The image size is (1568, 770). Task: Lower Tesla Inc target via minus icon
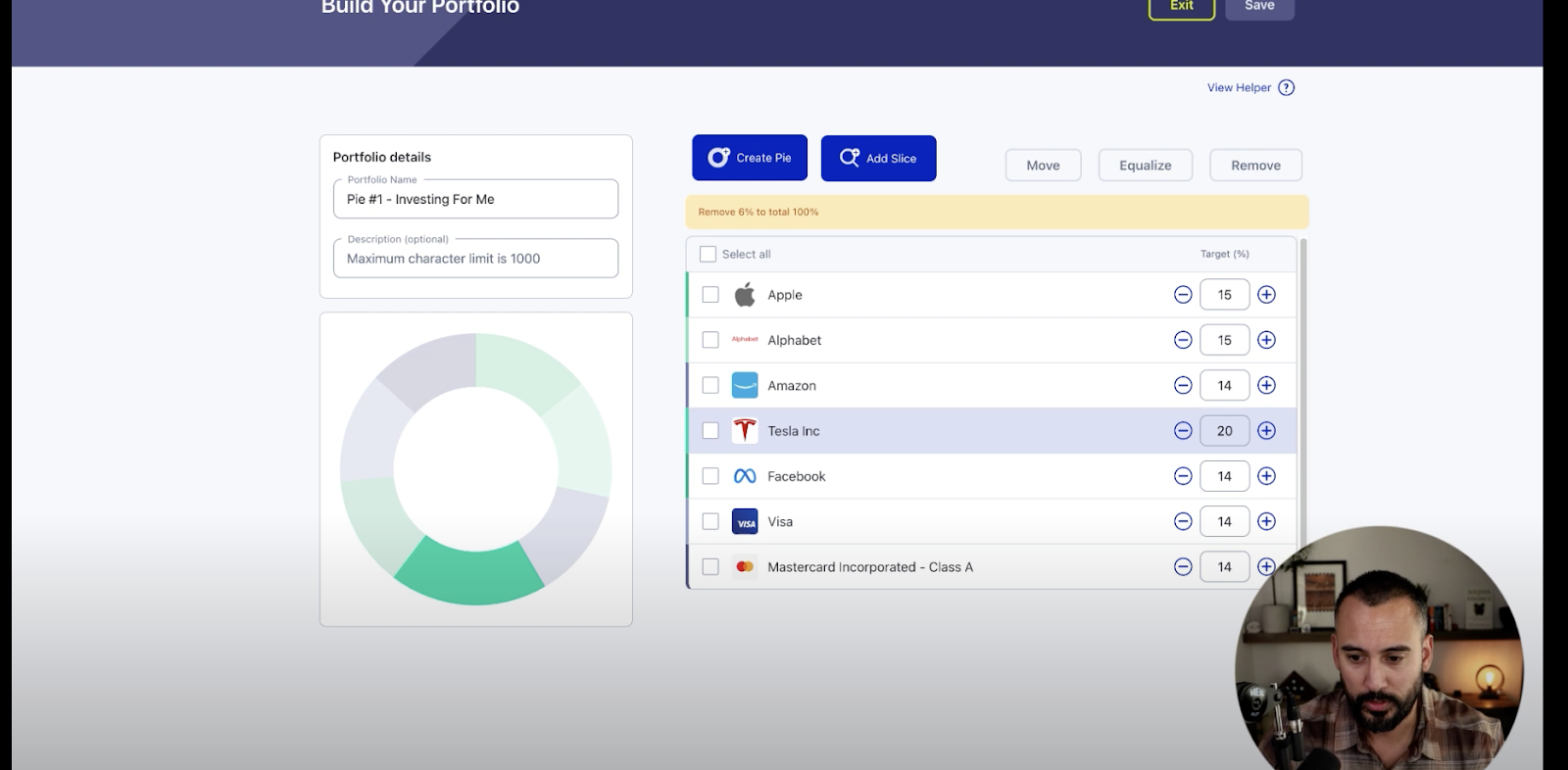click(x=1183, y=431)
